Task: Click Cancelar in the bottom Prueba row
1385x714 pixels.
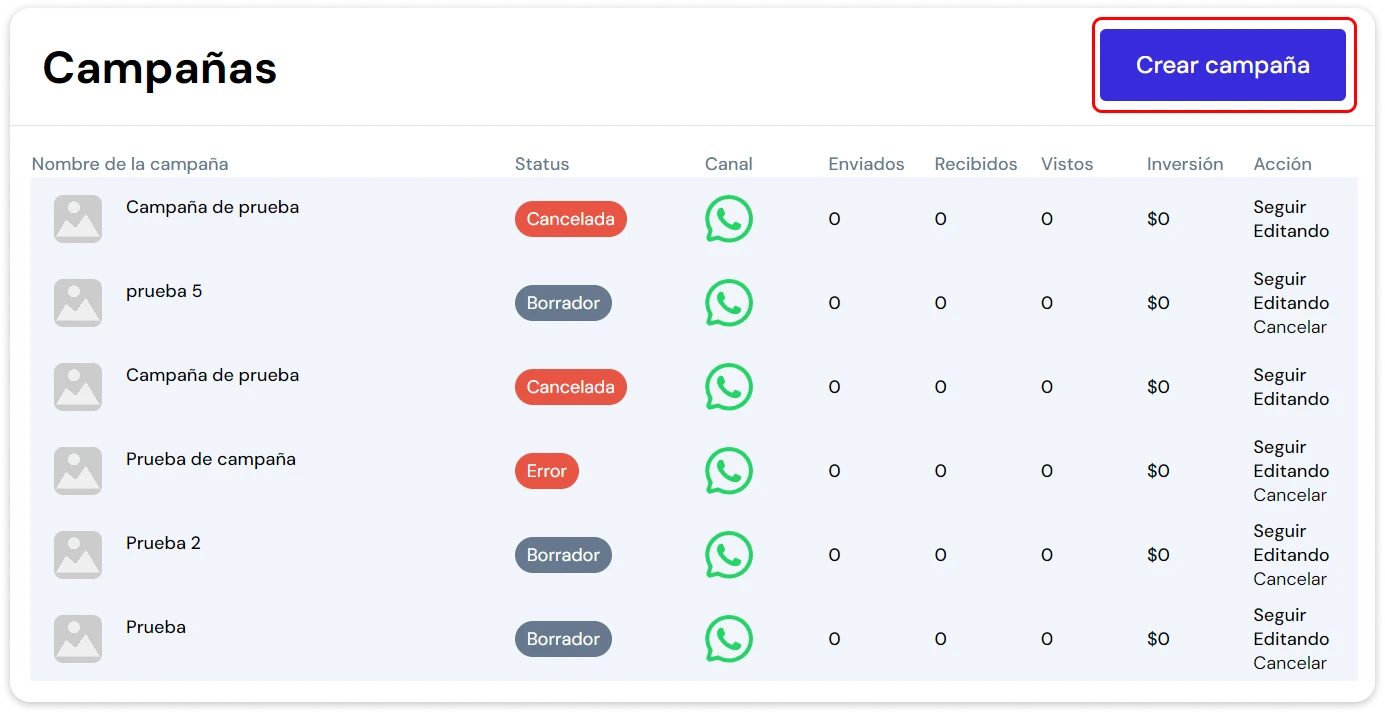Action: pyautogui.click(x=1289, y=663)
